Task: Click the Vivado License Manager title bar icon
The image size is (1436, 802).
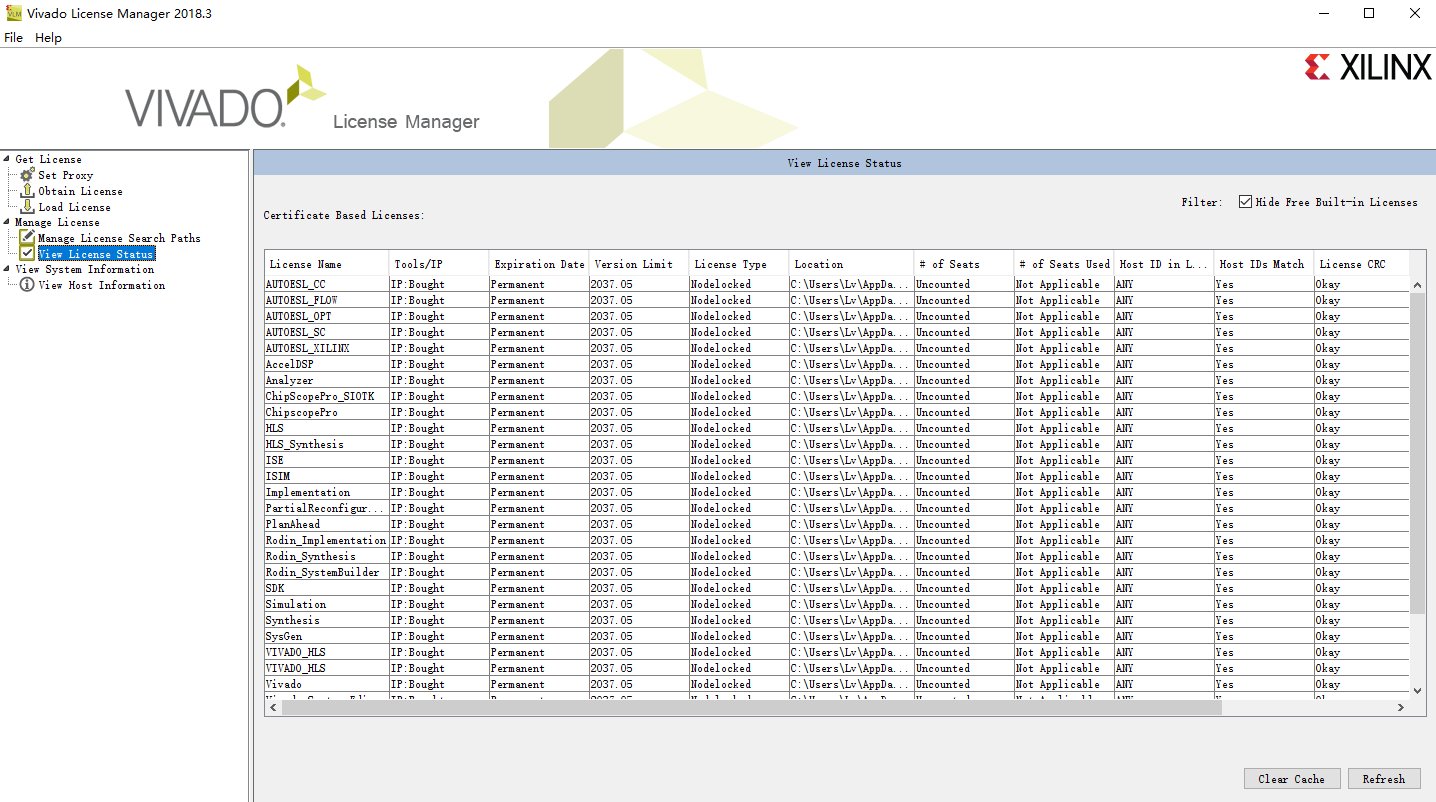Action: tap(14, 13)
